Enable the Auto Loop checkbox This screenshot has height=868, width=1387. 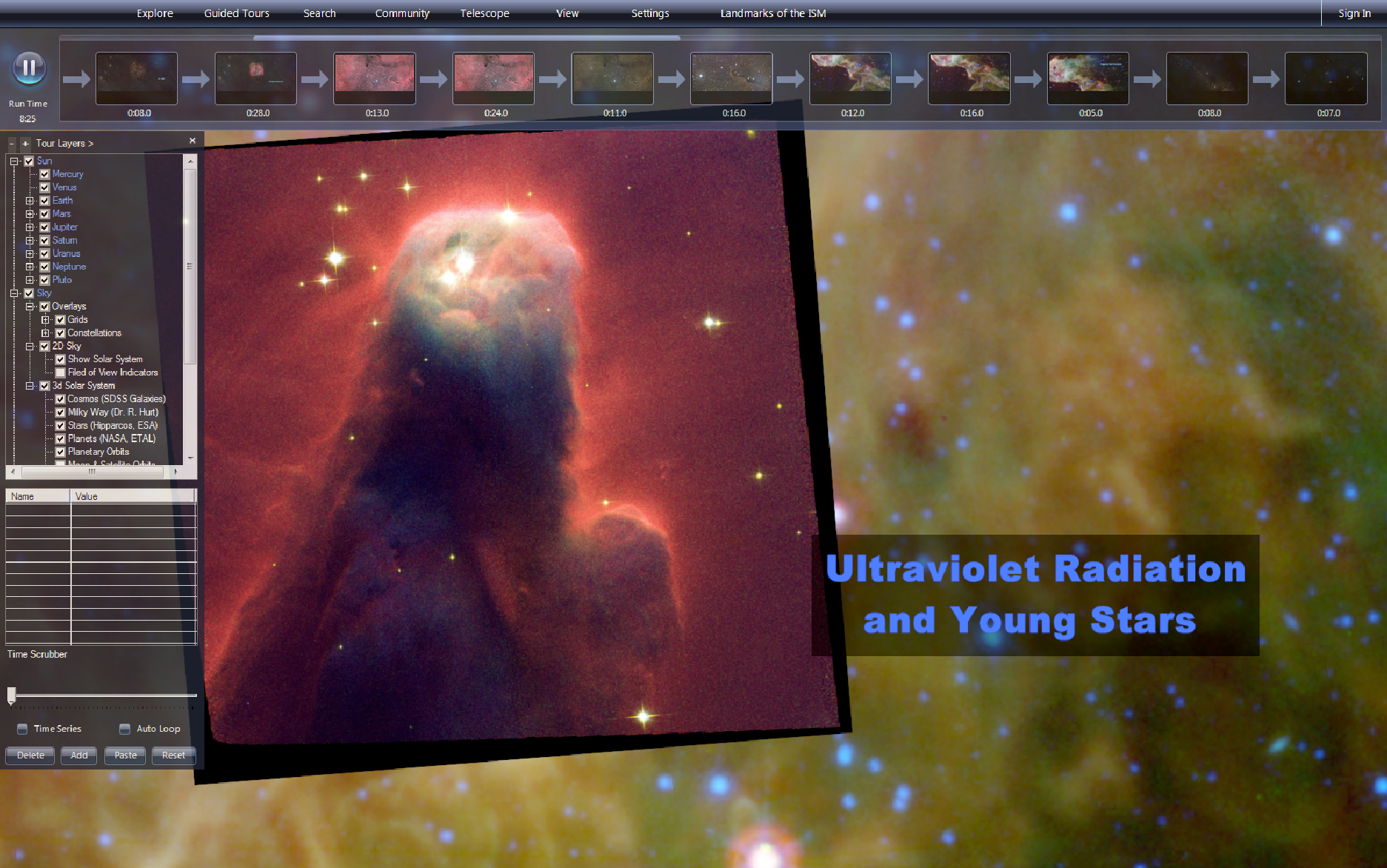[125, 729]
